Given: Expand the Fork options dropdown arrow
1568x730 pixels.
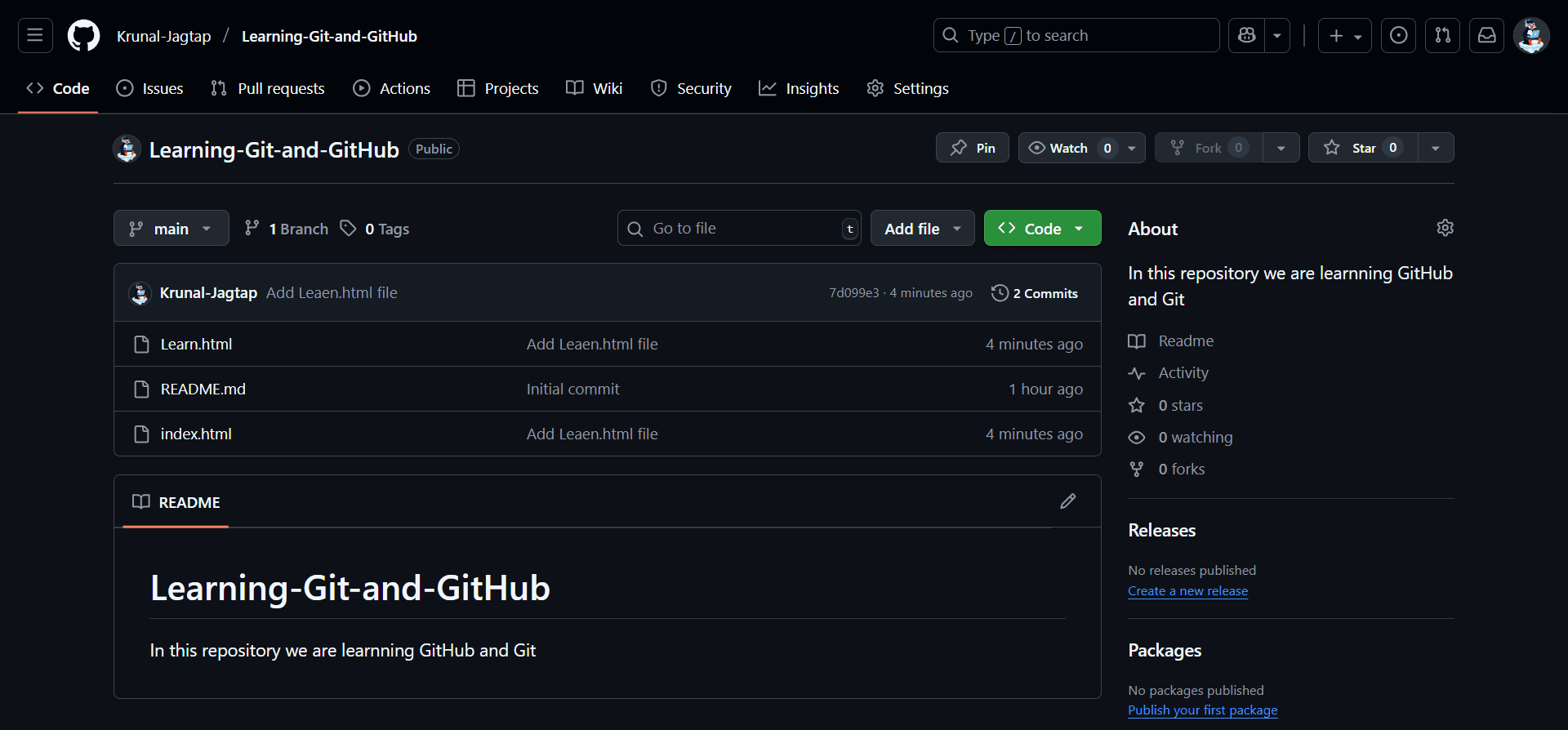Looking at the screenshot, I should (x=1281, y=148).
